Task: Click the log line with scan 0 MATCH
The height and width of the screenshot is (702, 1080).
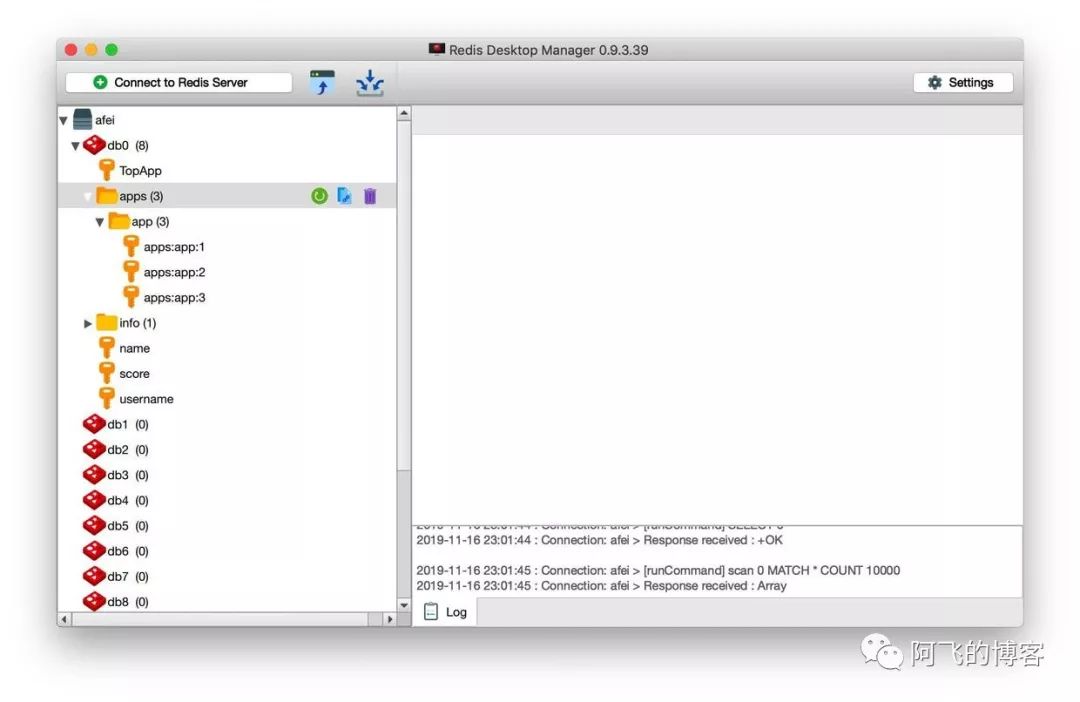Action: coord(658,570)
